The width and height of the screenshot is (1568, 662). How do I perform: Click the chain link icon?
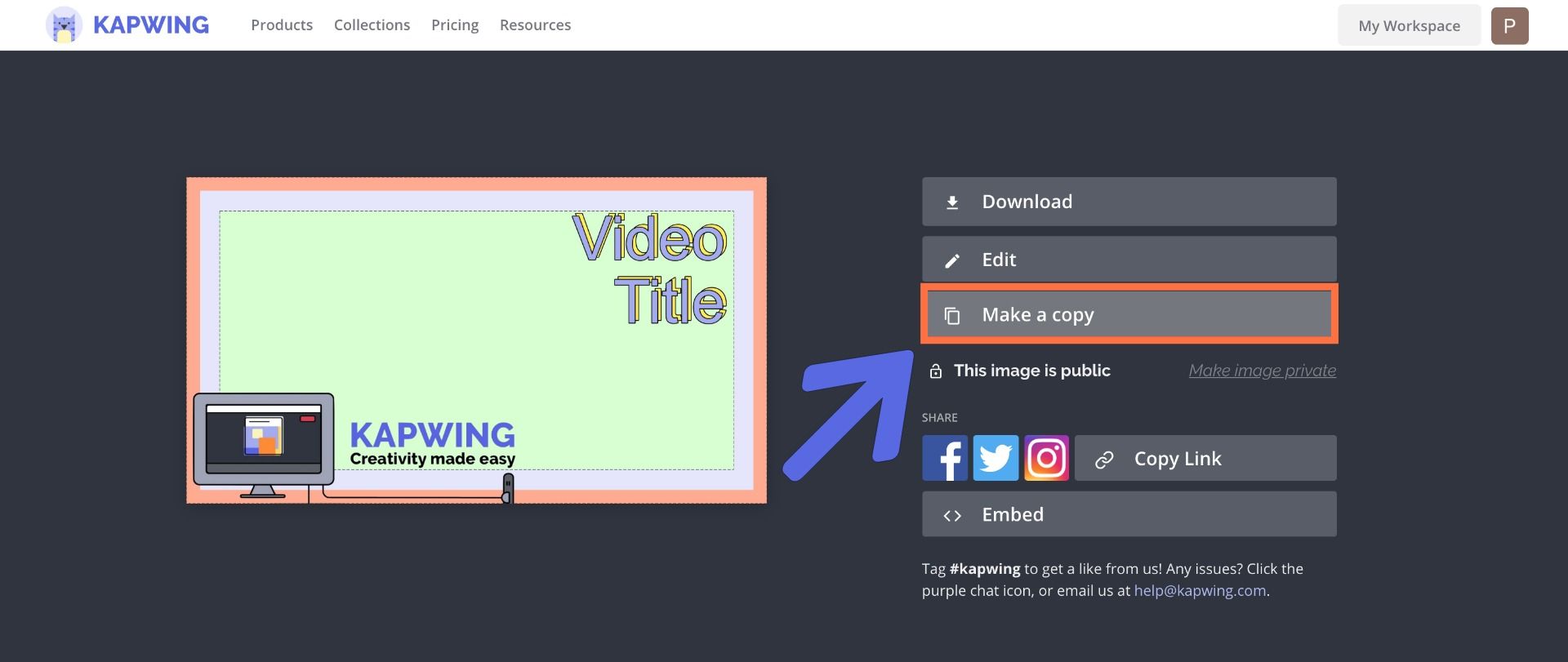point(1104,460)
